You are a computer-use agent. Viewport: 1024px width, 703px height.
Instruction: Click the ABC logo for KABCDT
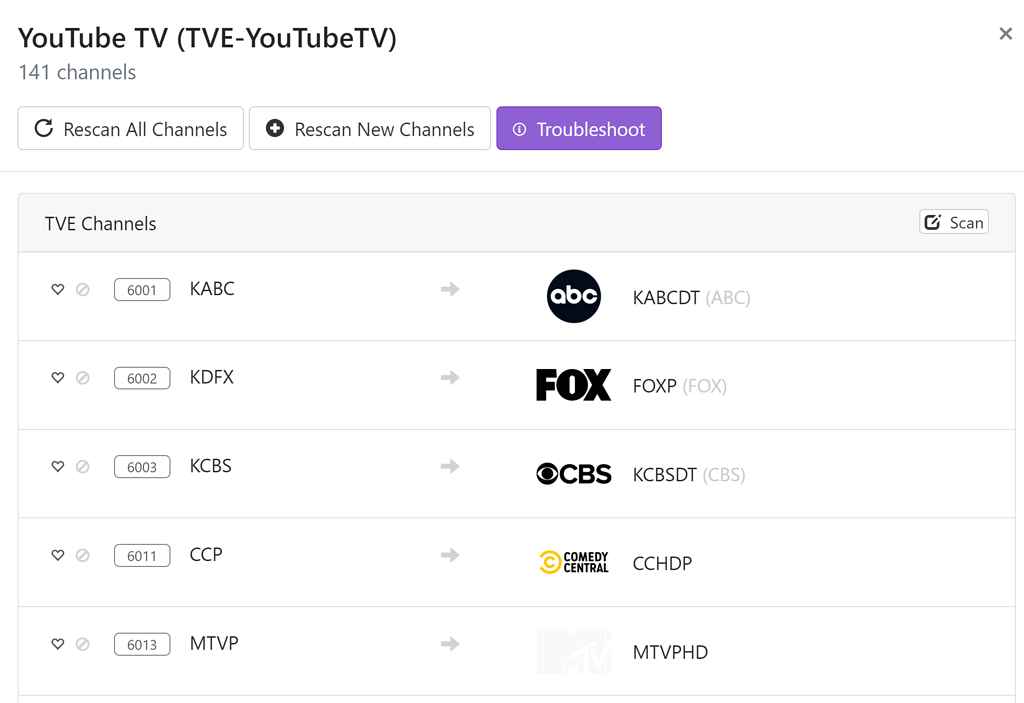[573, 296]
